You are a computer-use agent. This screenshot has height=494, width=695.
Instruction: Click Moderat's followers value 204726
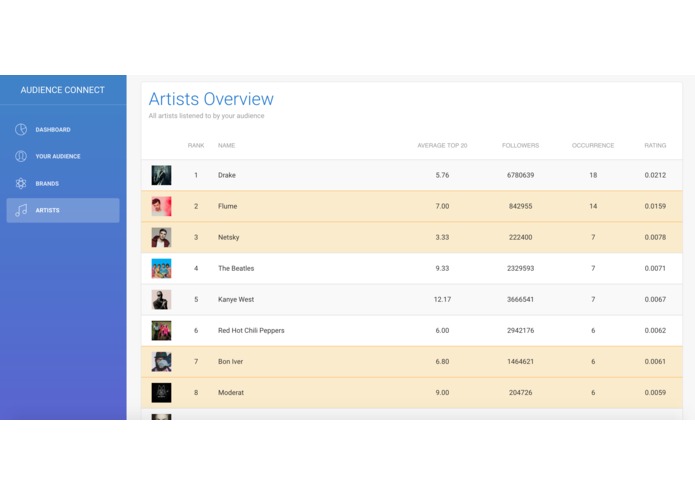(520, 393)
